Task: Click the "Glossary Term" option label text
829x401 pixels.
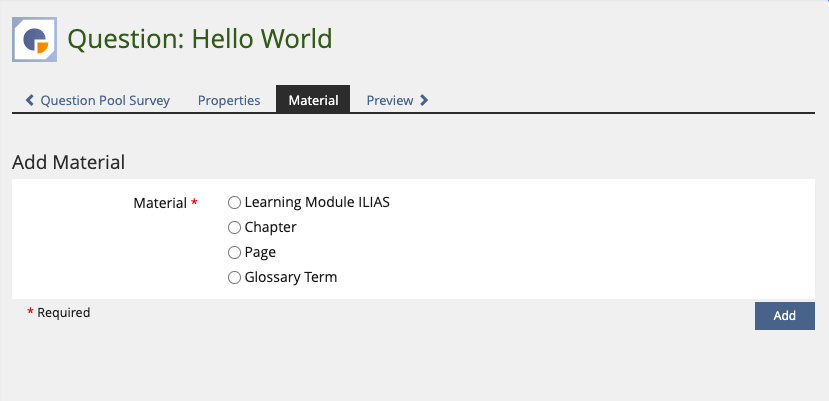Action: point(290,277)
